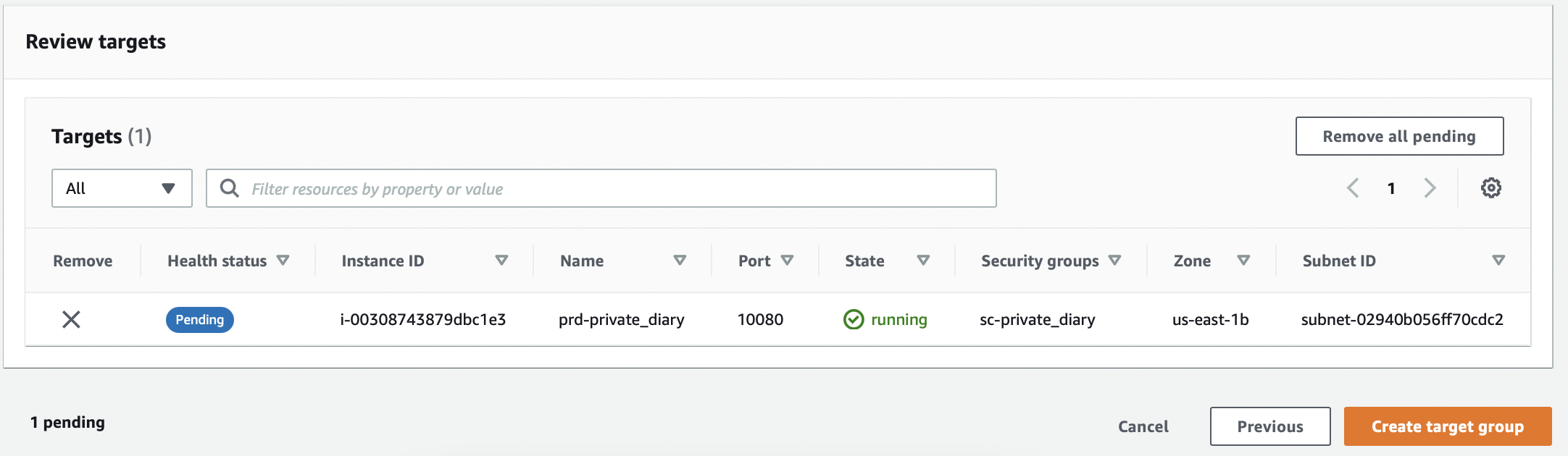Sort targets by State column arrow
Viewport: 1568px width, 456px height.
[923, 261]
